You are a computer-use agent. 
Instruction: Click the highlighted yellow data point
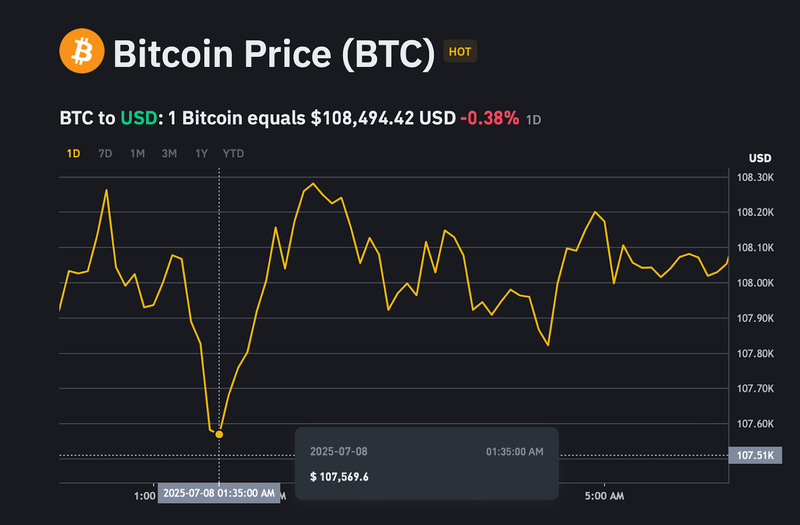pos(219,433)
